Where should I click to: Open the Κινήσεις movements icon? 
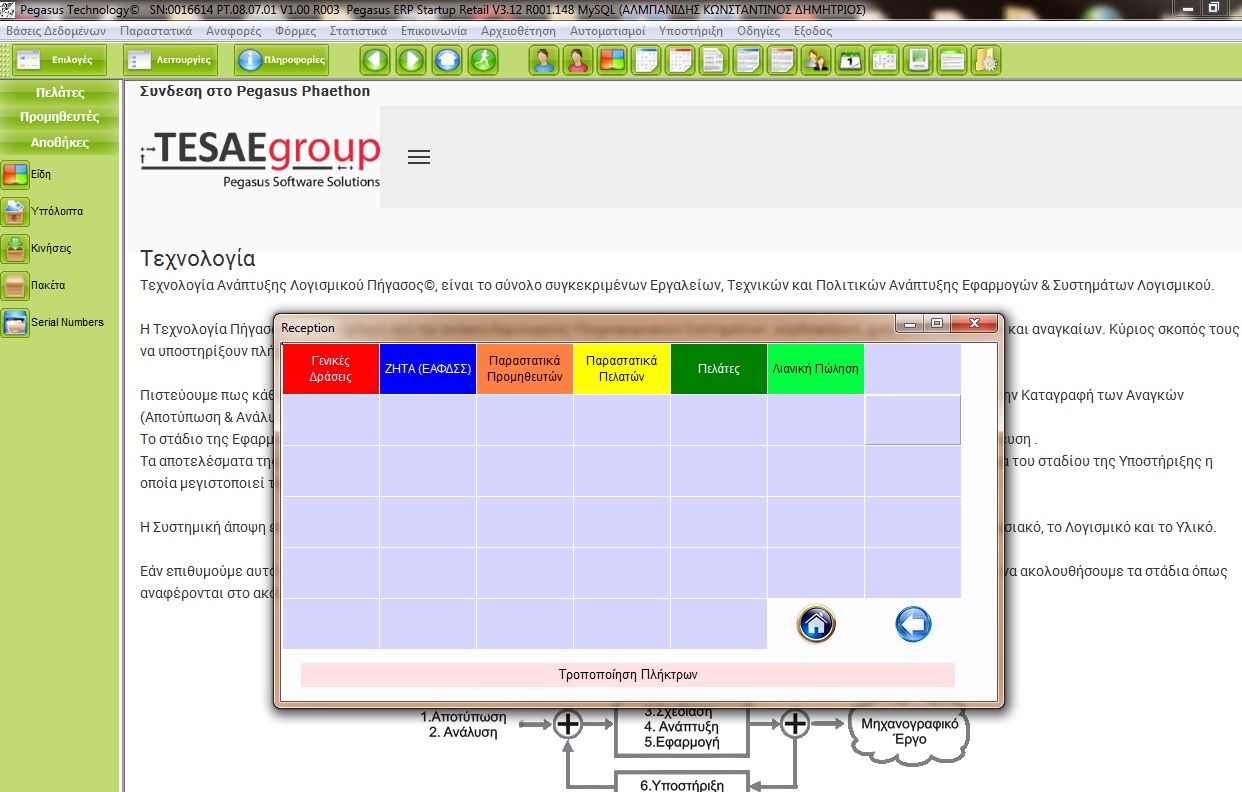(15, 248)
